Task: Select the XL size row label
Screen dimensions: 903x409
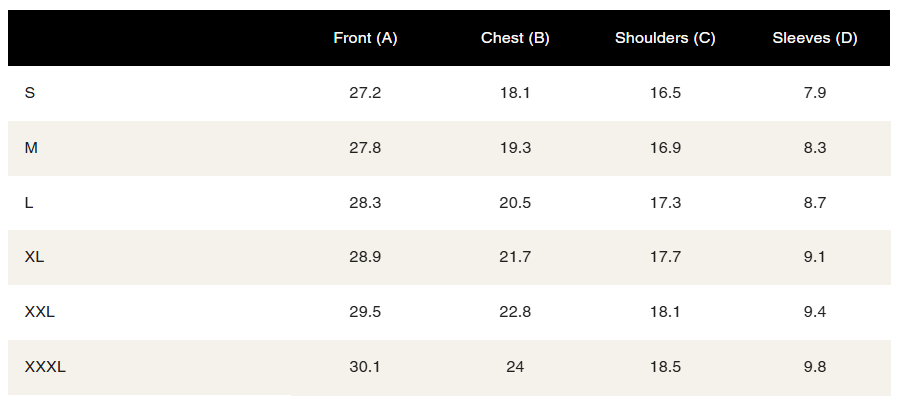Action: coord(34,257)
